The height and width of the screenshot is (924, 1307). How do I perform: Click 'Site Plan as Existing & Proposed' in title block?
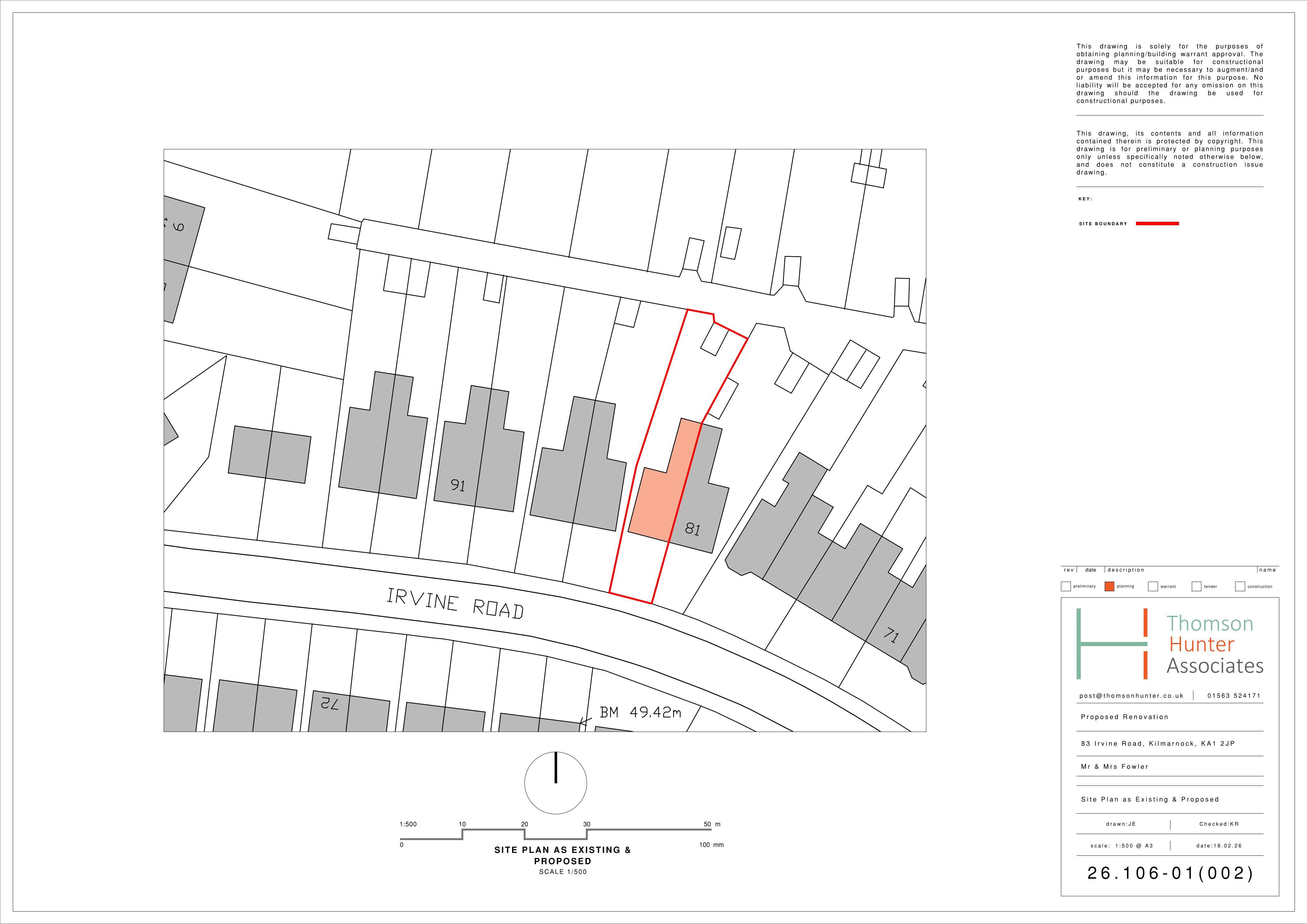(x=1150, y=799)
